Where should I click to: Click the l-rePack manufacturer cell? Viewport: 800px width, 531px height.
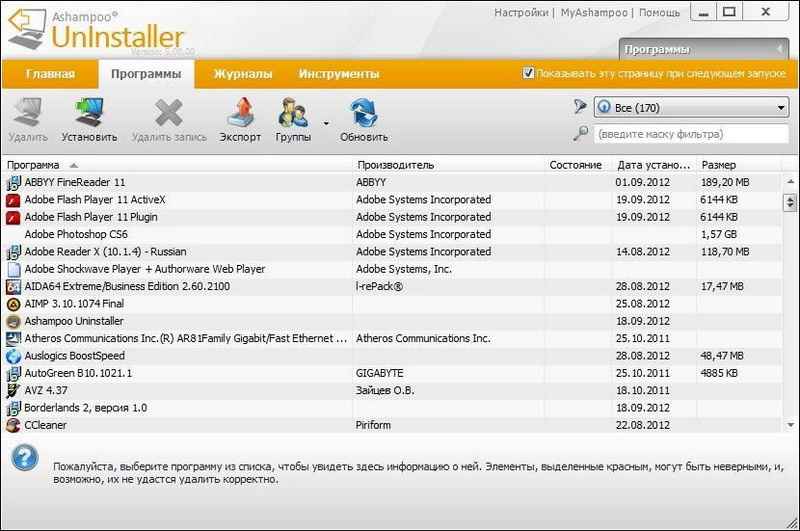point(379,286)
